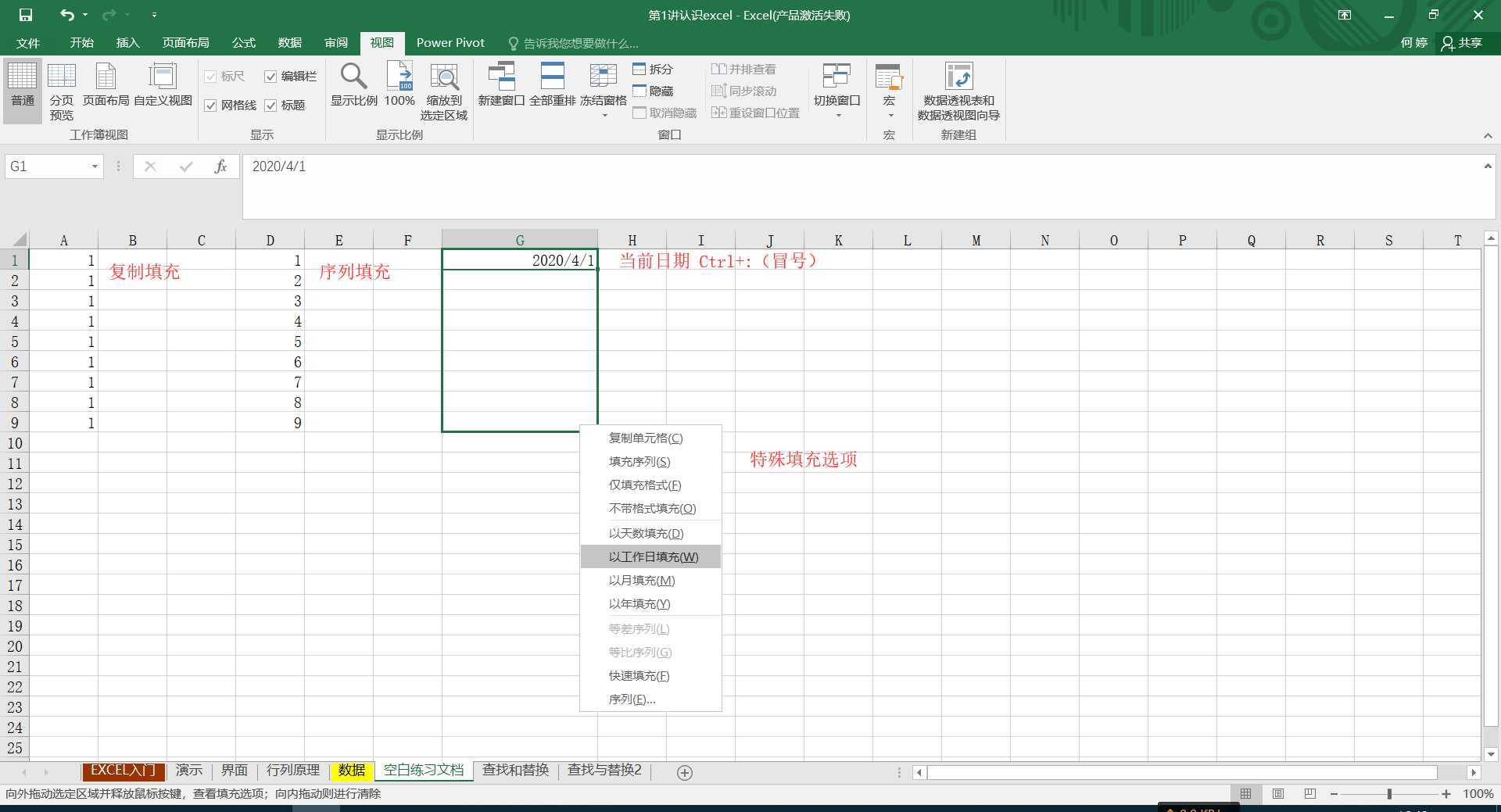Switch to the yellow 数据 sheet tab
This screenshot has height=812, width=1501.
coord(352,771)
